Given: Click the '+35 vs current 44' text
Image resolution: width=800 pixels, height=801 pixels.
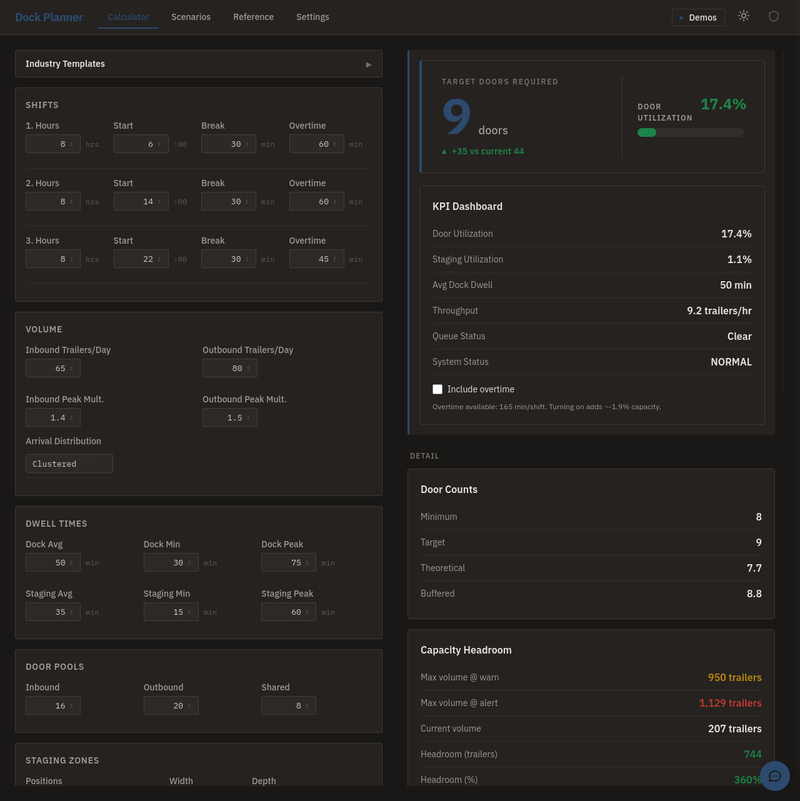Looking at the screenshot, I should coord(487,151).
